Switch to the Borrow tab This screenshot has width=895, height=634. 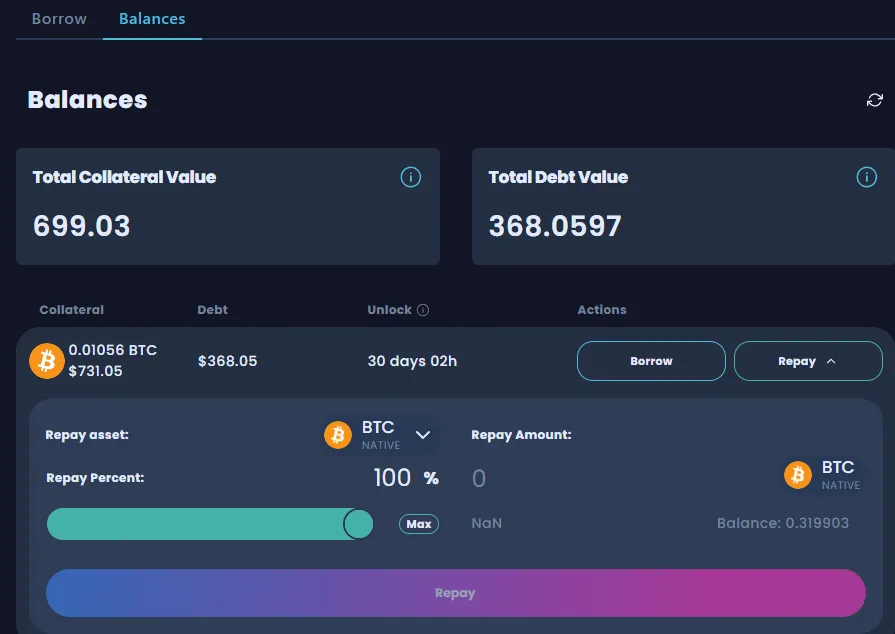59,19
